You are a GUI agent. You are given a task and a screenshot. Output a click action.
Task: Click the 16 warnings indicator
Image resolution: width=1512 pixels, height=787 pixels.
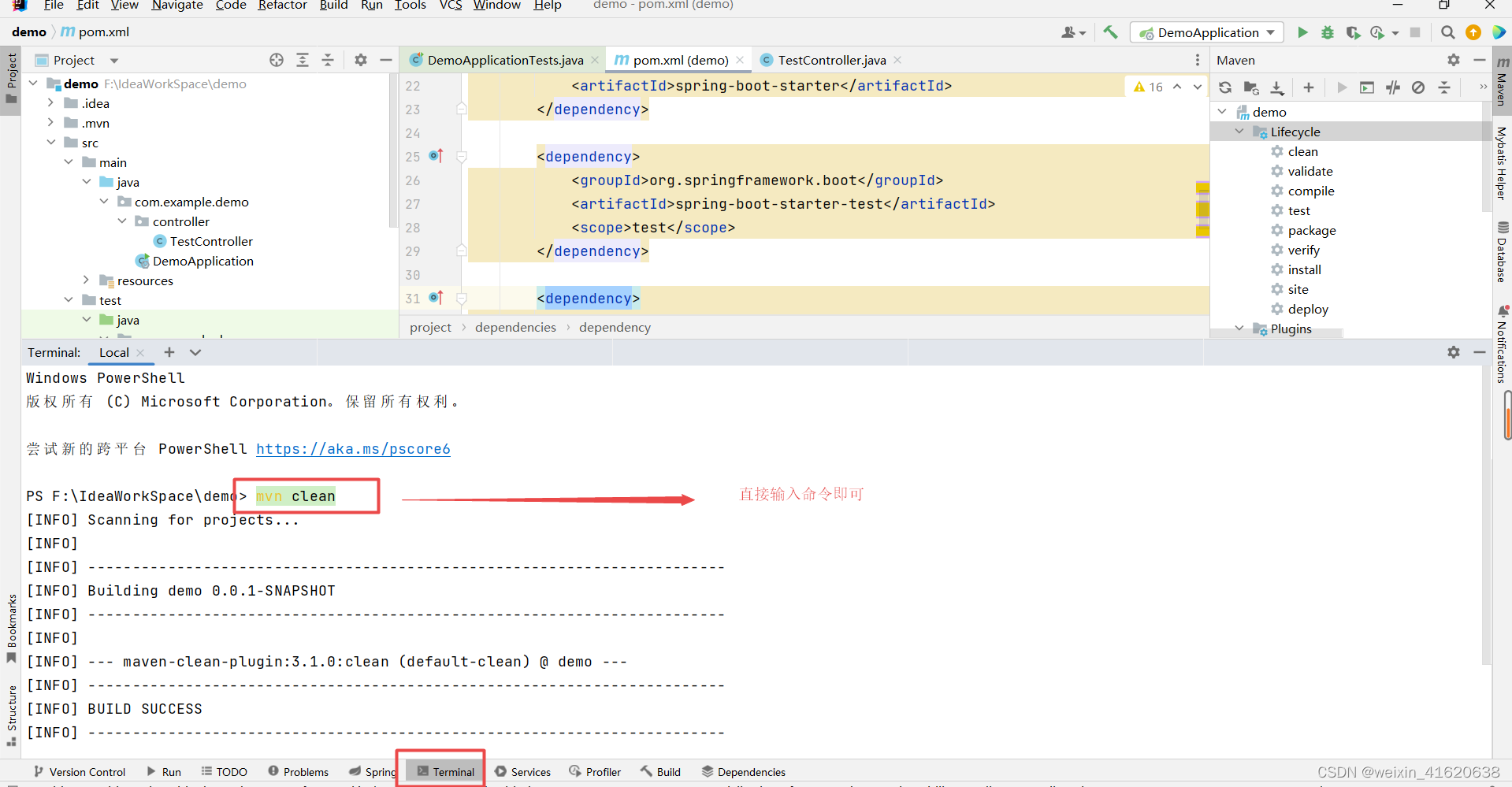(x=1148, y=87)
